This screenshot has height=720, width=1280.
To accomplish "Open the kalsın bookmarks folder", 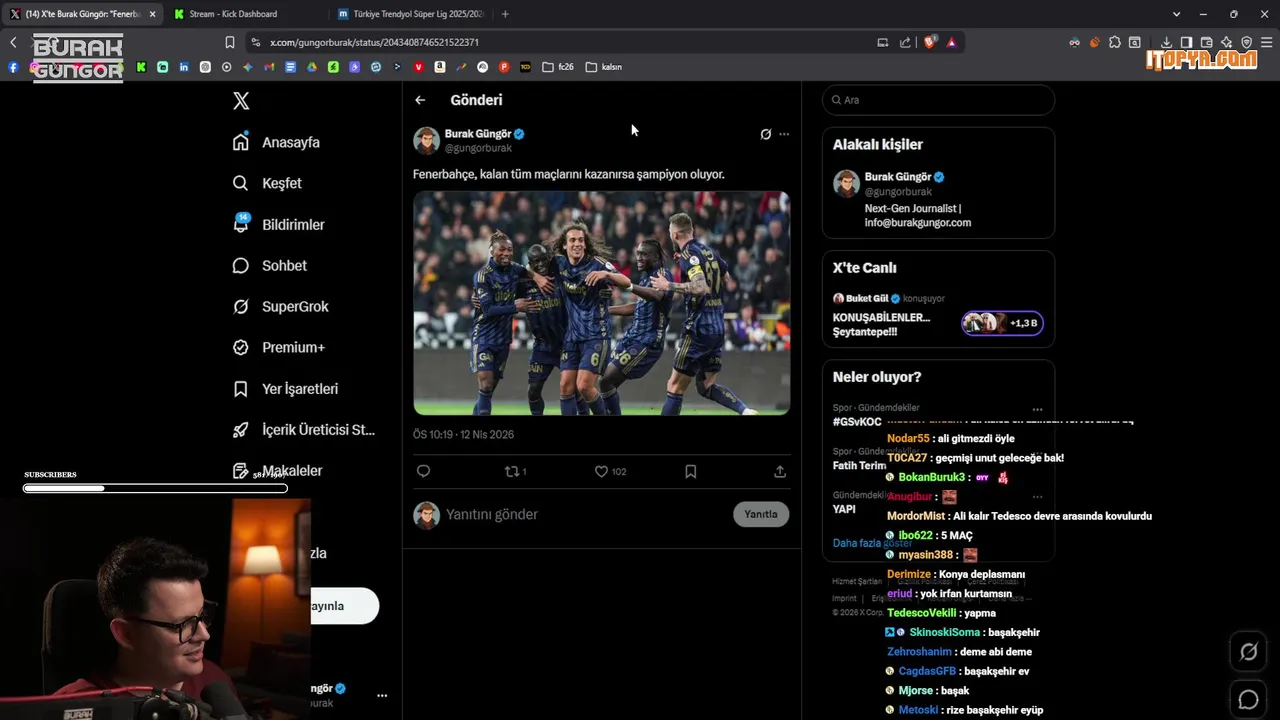I will tap(604, 67).
